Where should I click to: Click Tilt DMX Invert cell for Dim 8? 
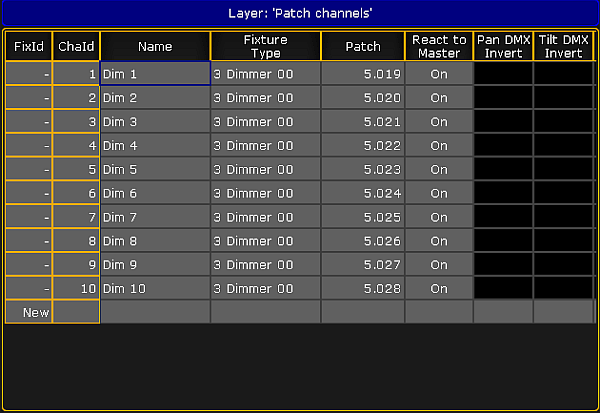point(563,241)
